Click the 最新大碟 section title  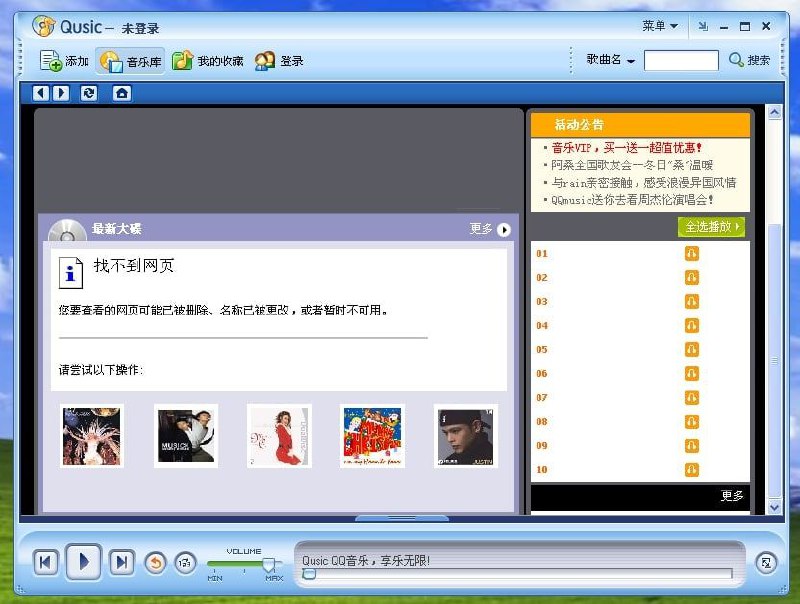[x=117, y=229]
